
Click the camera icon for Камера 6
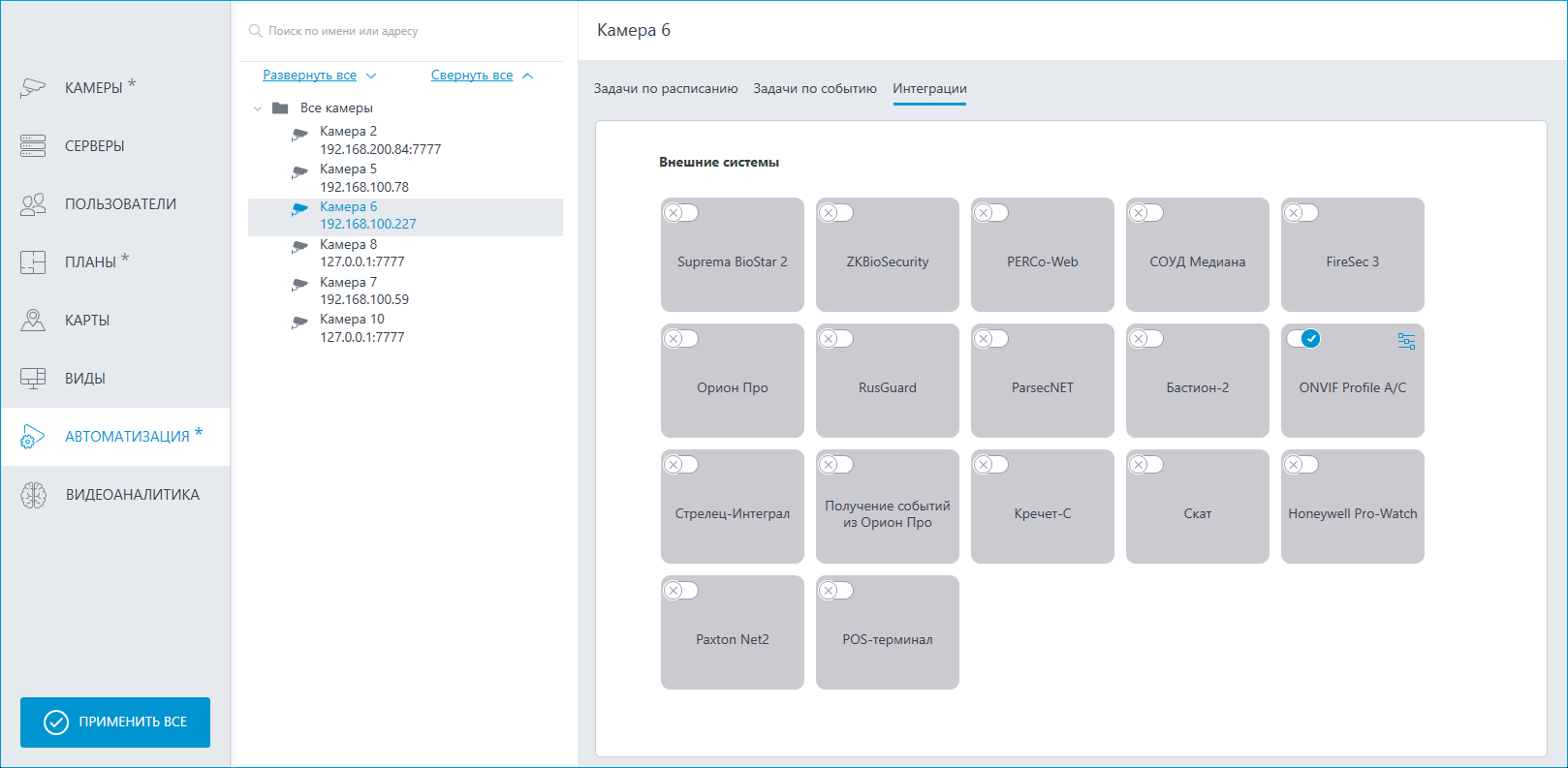tap(299, 208)
